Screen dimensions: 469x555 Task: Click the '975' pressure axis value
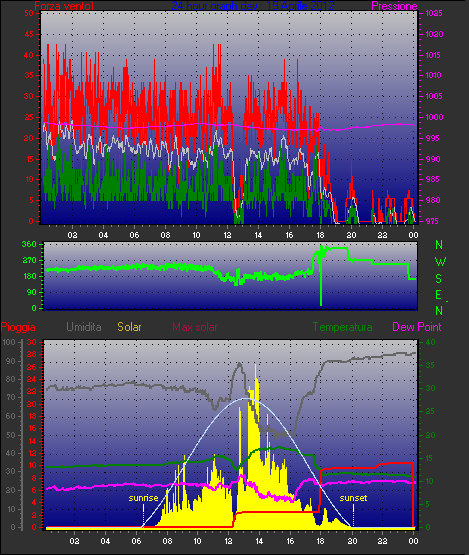tap(433, 221)
